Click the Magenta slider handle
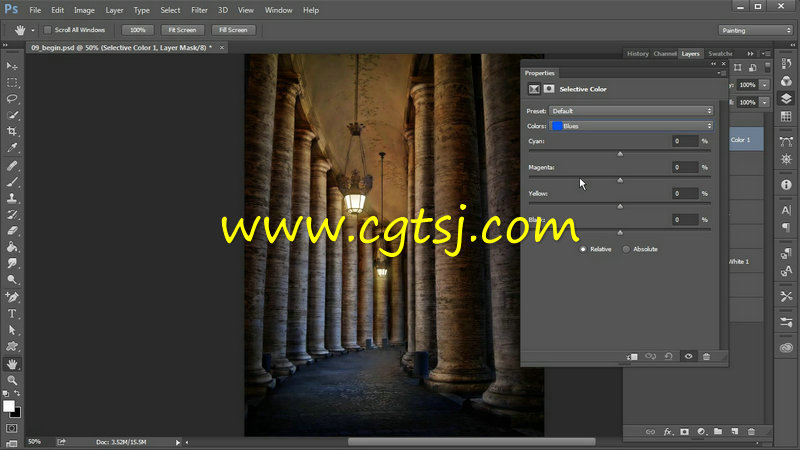Image resolution: width=800 pixels, height=450 pixels. pyautogui.click(x=620, y=180)
